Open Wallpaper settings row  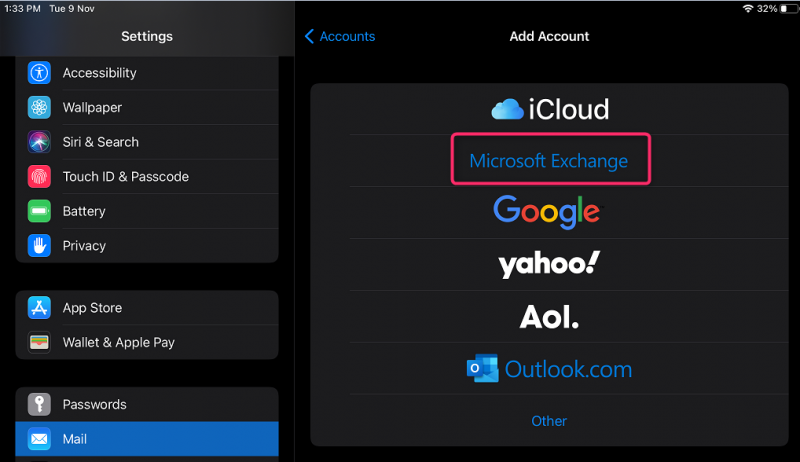pyautogui.click(x=147, y=108)
